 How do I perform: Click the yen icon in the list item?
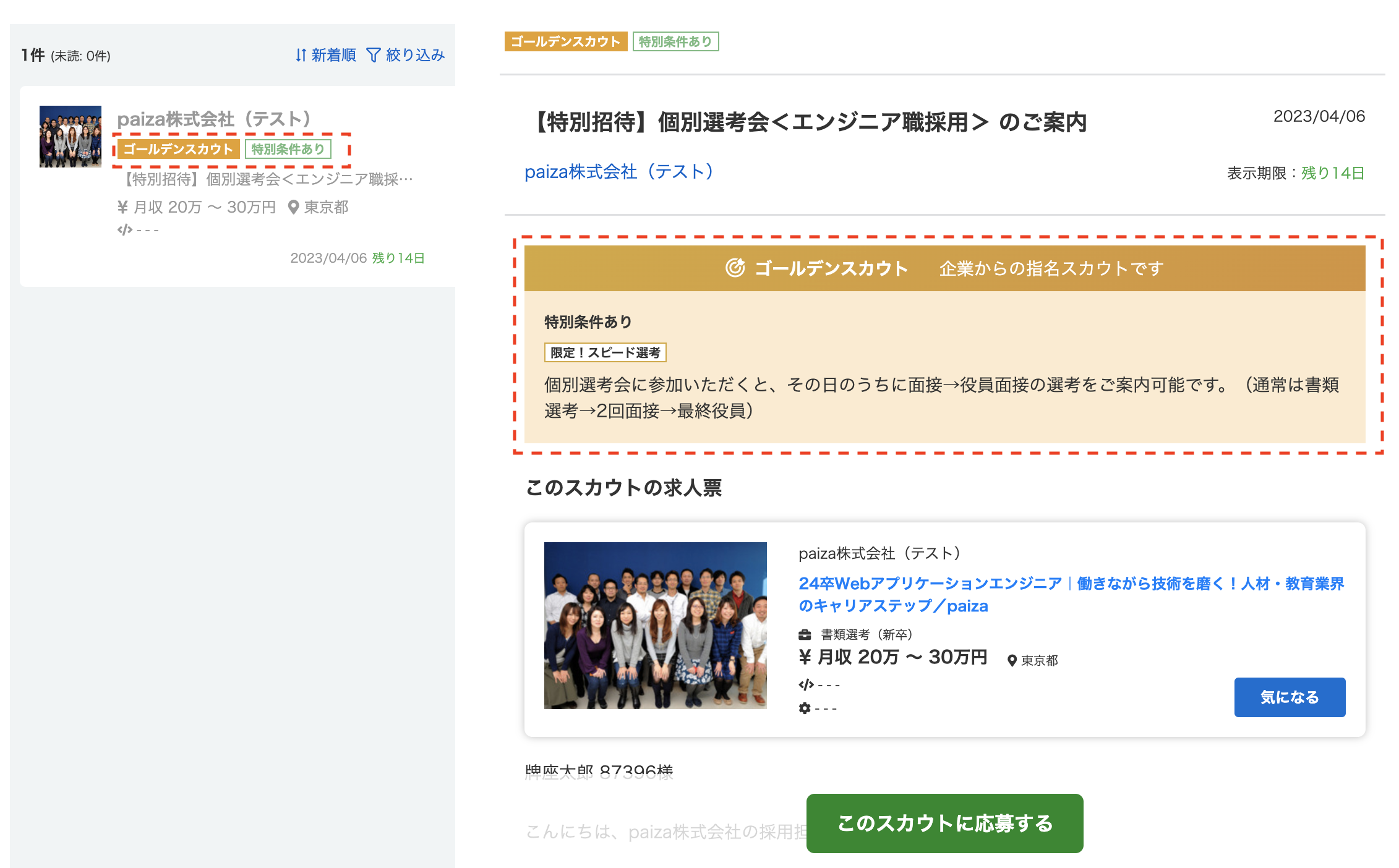(122, 207)
